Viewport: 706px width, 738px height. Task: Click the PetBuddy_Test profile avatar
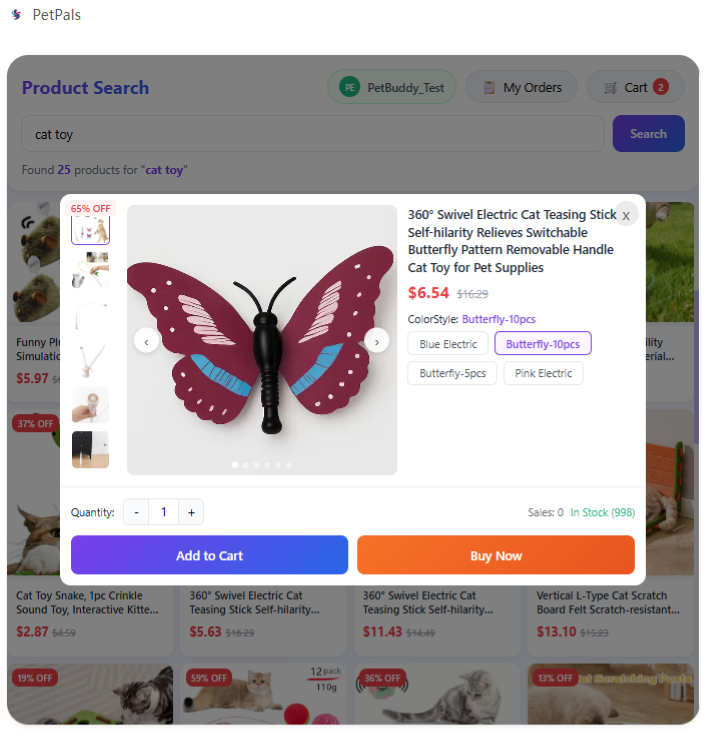click(x=349, y=88)
